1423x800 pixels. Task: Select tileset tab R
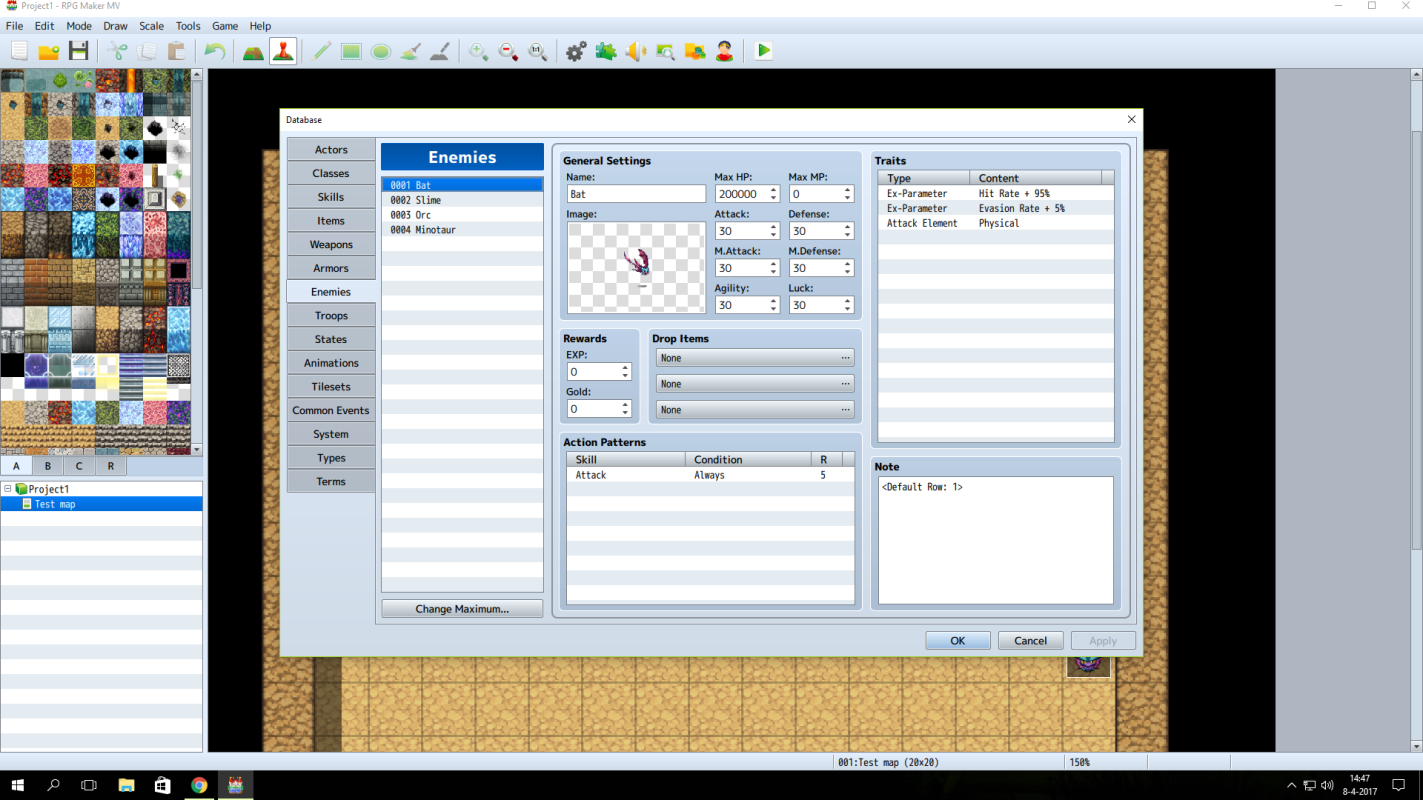[x=111, y=466]
